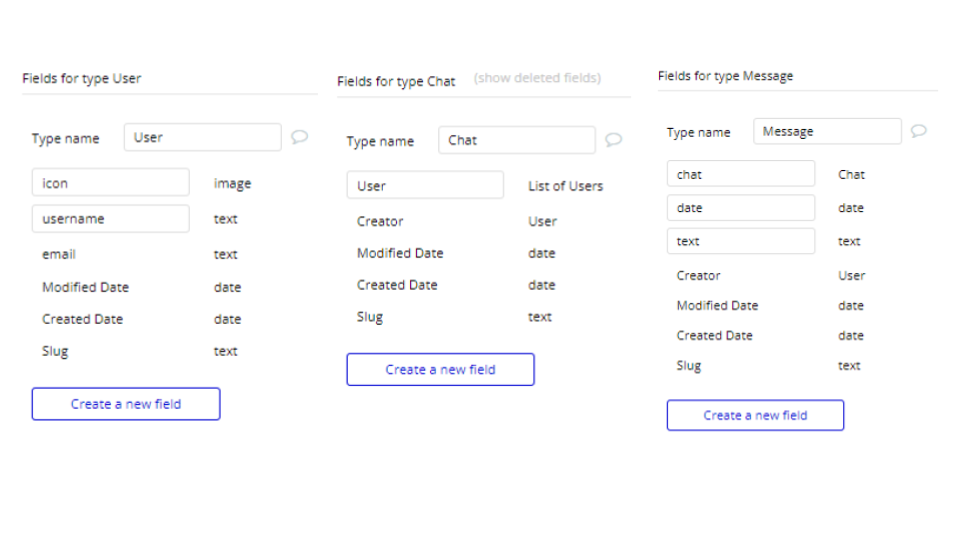Create a new field for Chat type
960x540 pixels.
pos(440,370)
